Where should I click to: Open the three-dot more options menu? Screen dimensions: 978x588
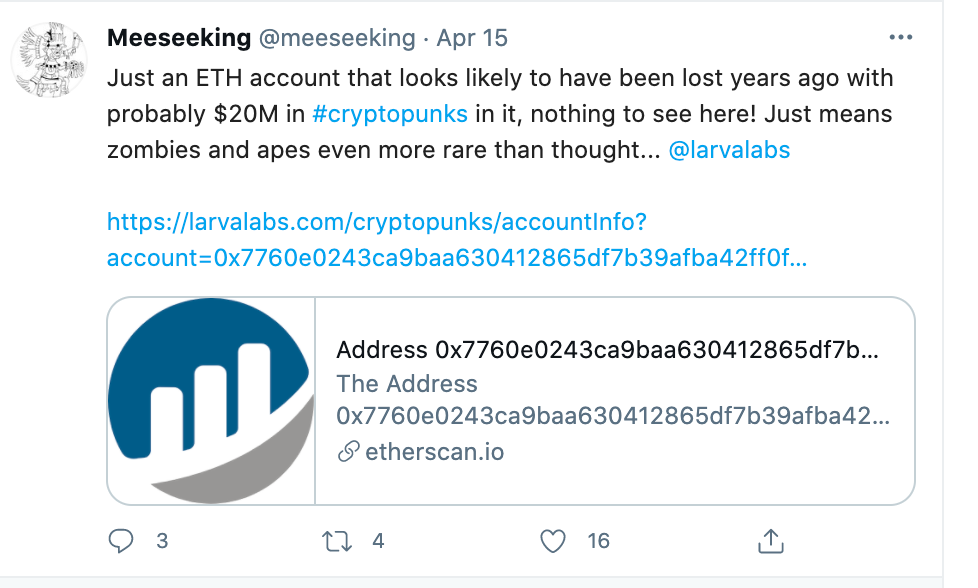coord(901,38)
